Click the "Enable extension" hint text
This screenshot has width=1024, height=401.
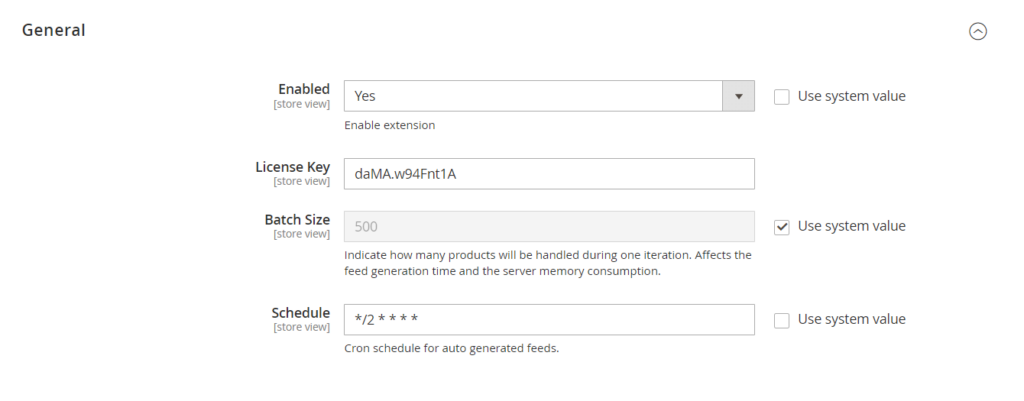tap(389, 126)
